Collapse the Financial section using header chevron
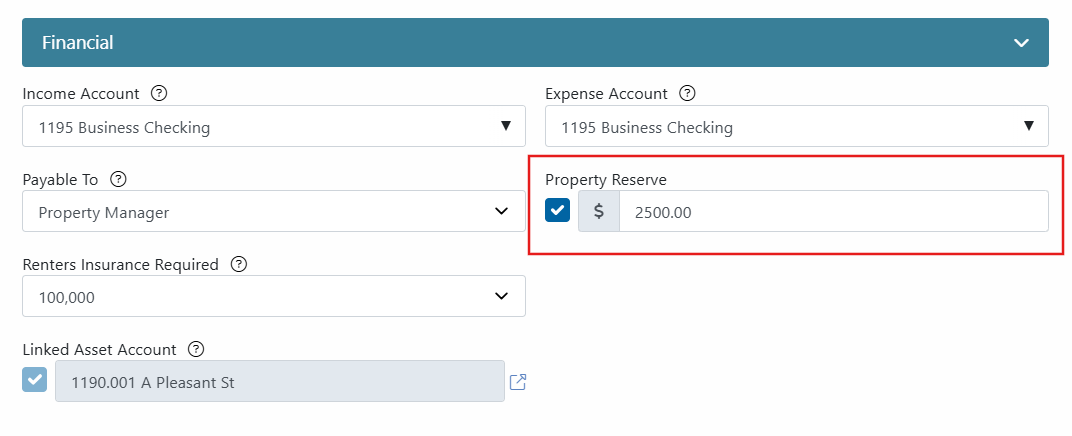1072x436 pixels. point(1021,43)
